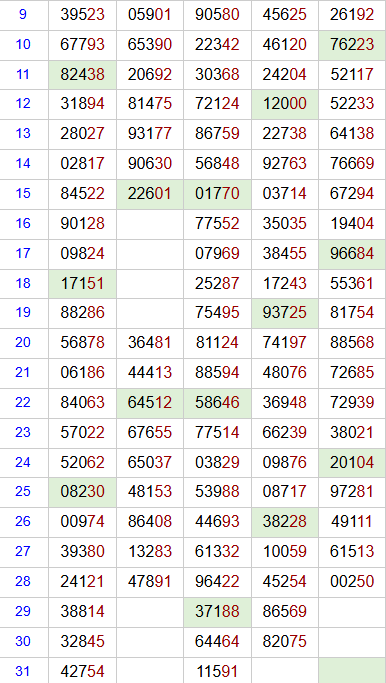Select value 35035
This screenshot has width=386, height=683.
tap(284, 223)
